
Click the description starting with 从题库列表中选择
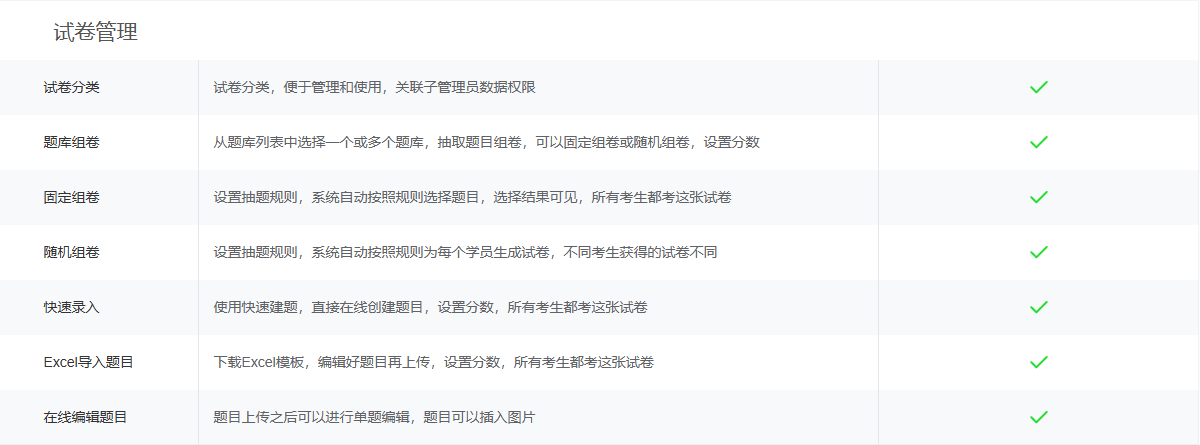coord(486,142)
